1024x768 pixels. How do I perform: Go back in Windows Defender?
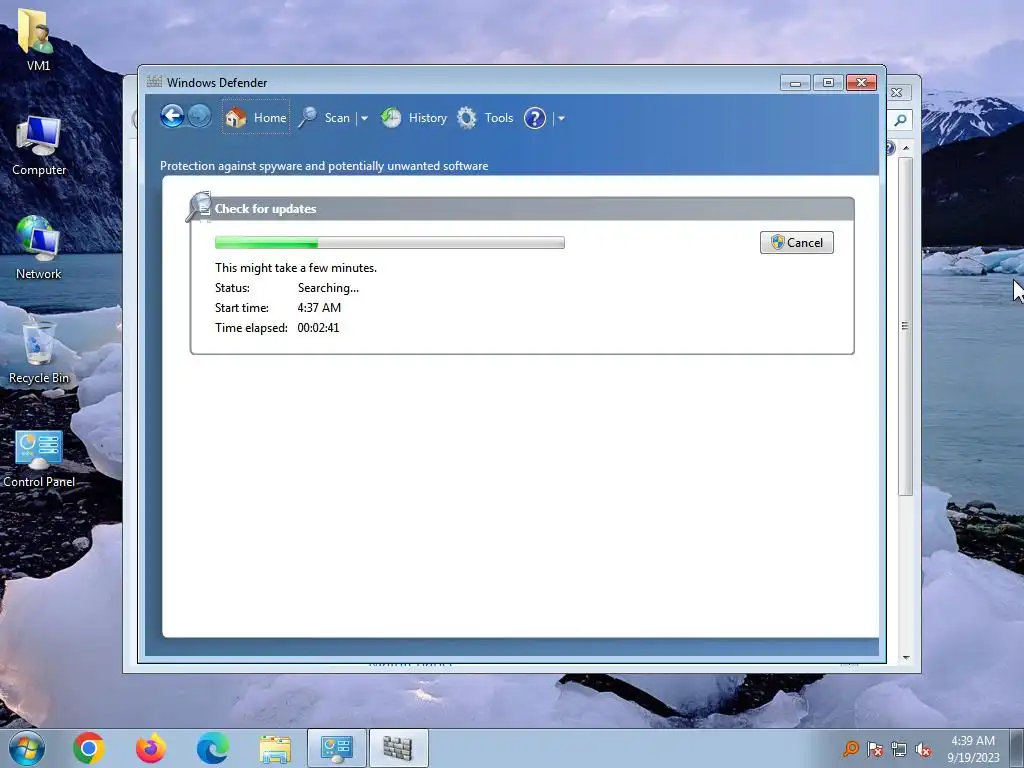pyautogui.click(x=172, y=117)
